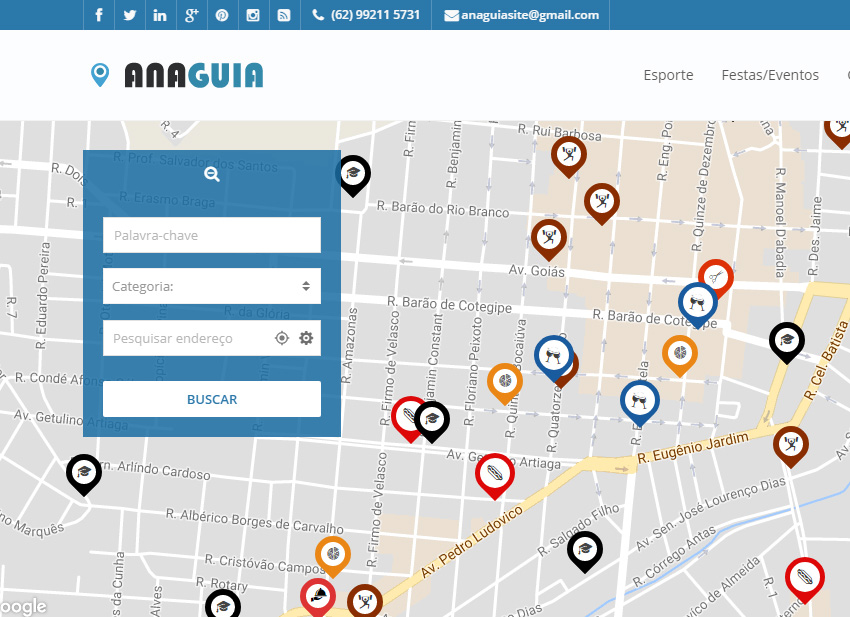This screenshot has height=617, width=850.
Task: Focus the Pesquisar endereço address field
Action: click(x=185, y=338)
